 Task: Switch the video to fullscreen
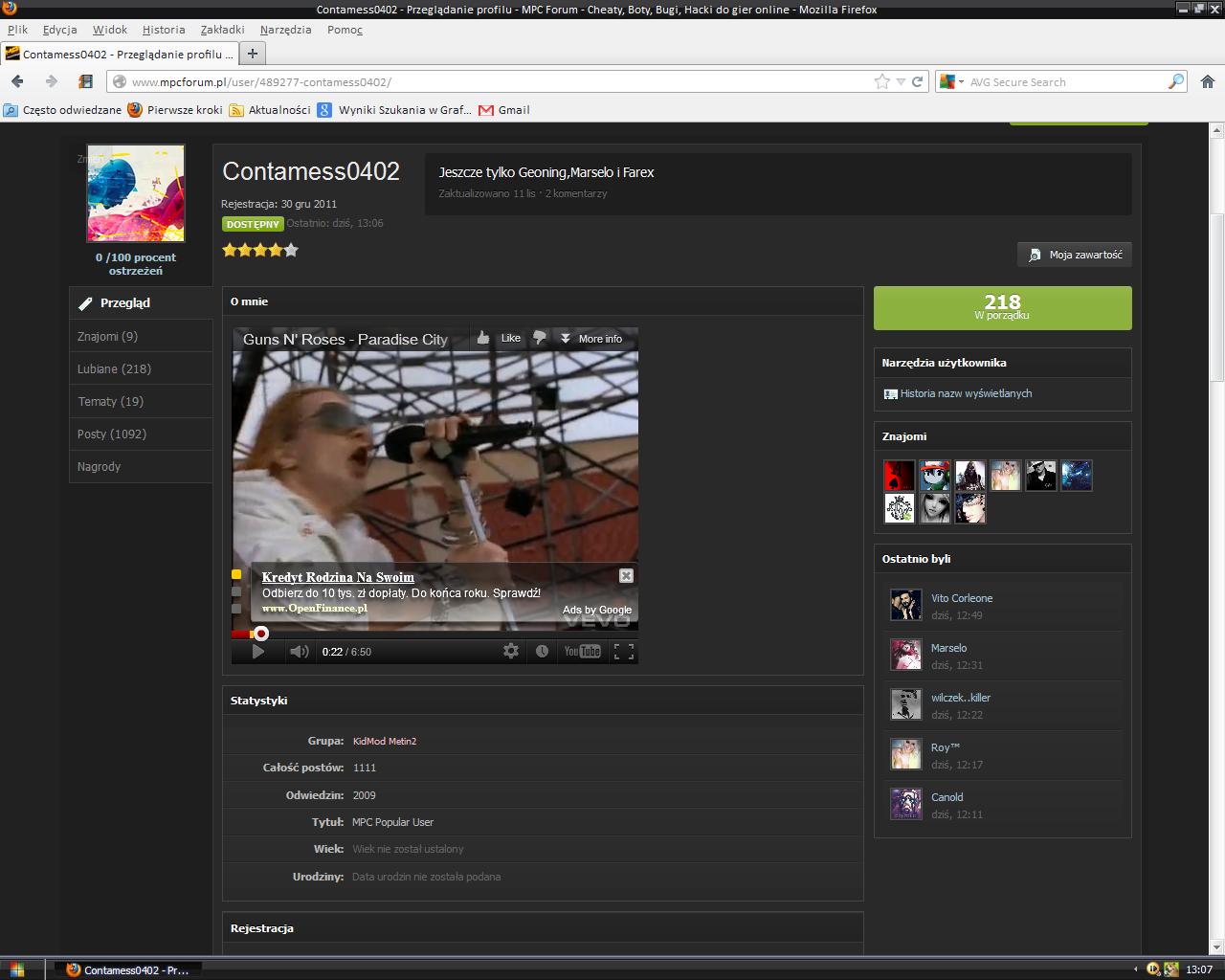[x=624, y=652]
